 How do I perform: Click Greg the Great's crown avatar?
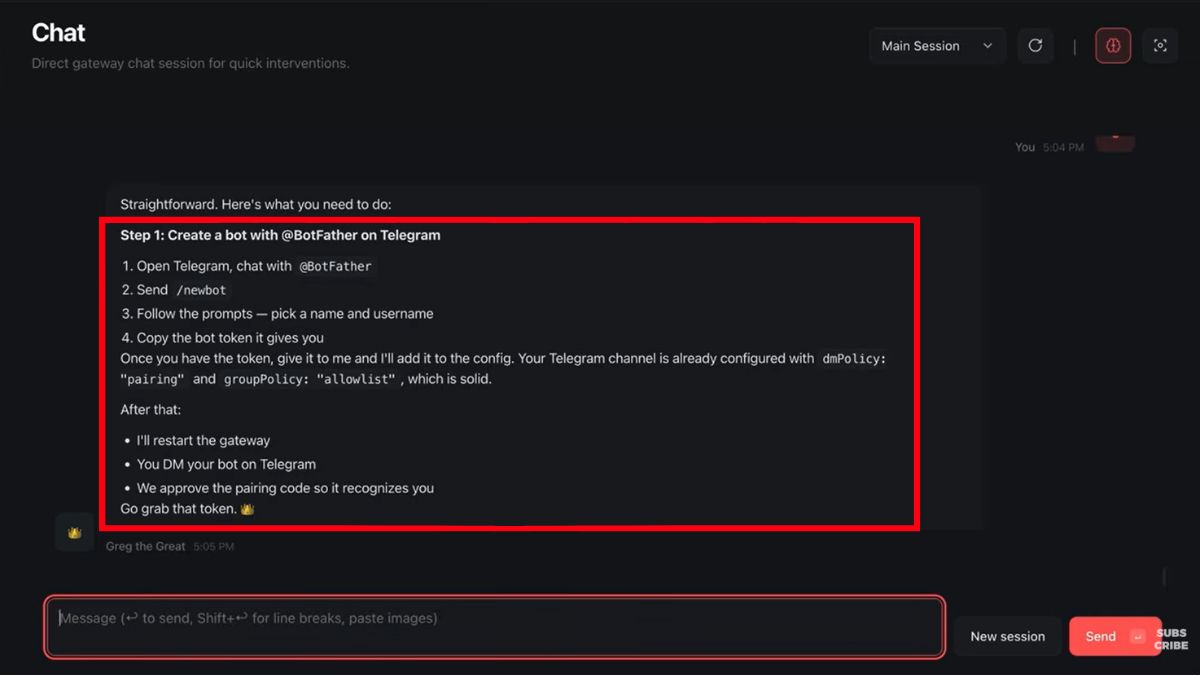point(74,532)
